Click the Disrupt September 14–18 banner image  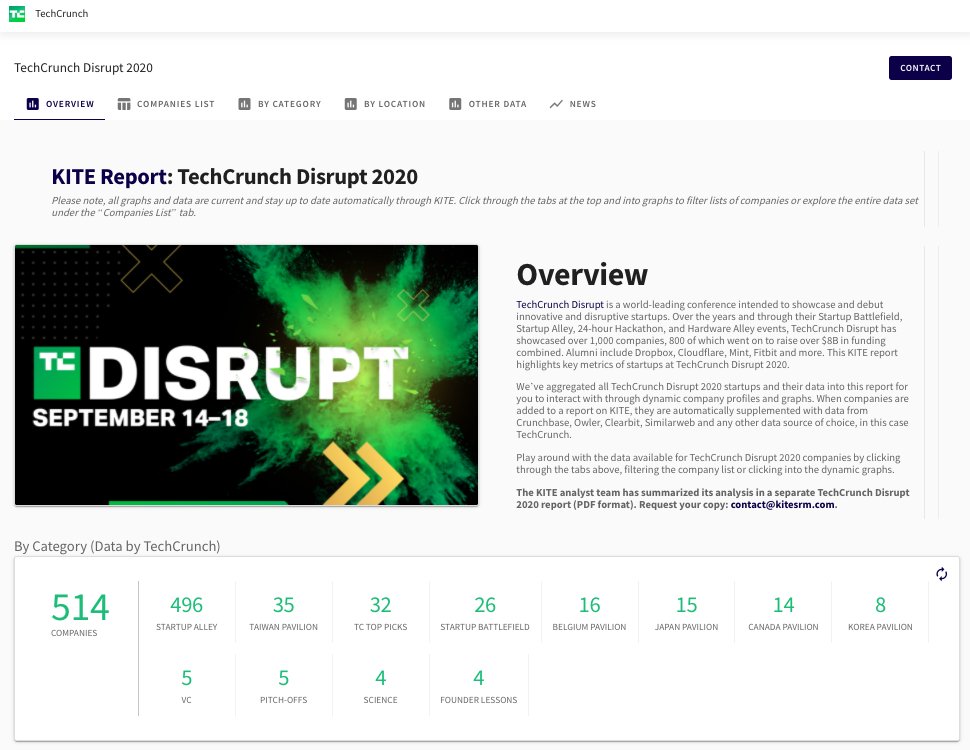coord(246,375)
